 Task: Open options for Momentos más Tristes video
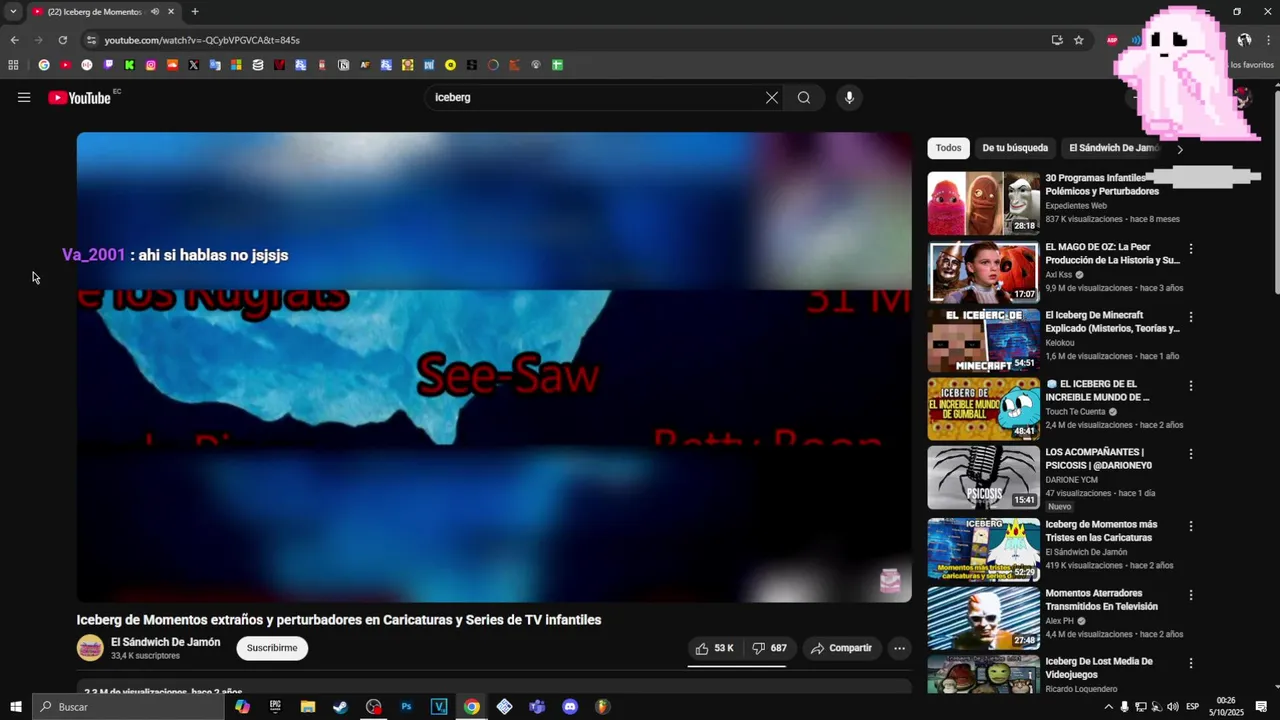pyautogui.click(x=1190, y=526)
